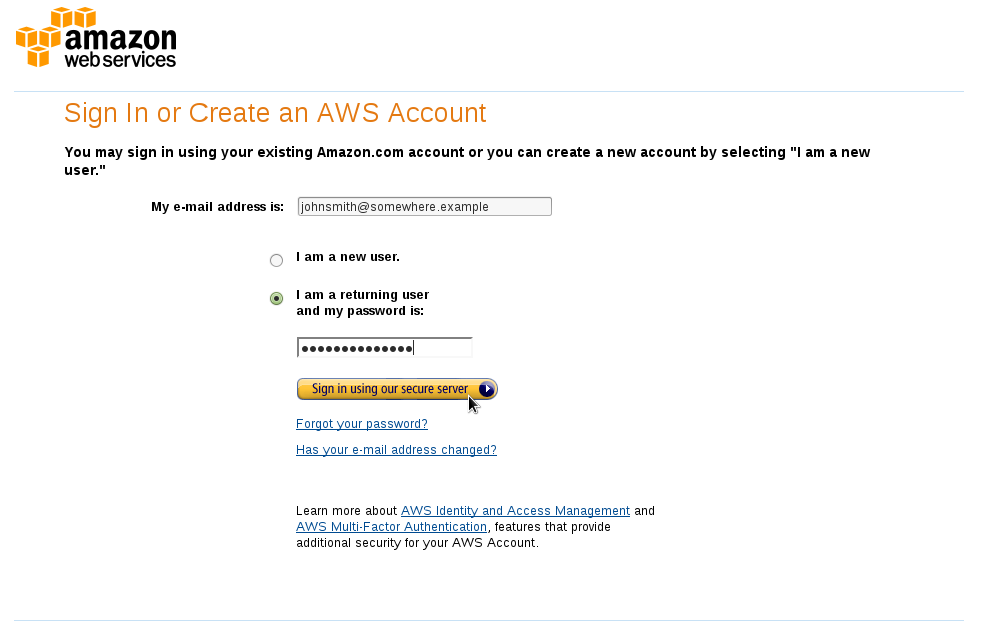Screen dimensions: 985x636
Task: Click the round arrow icon on the sign-in button
Action: point(486,389)
